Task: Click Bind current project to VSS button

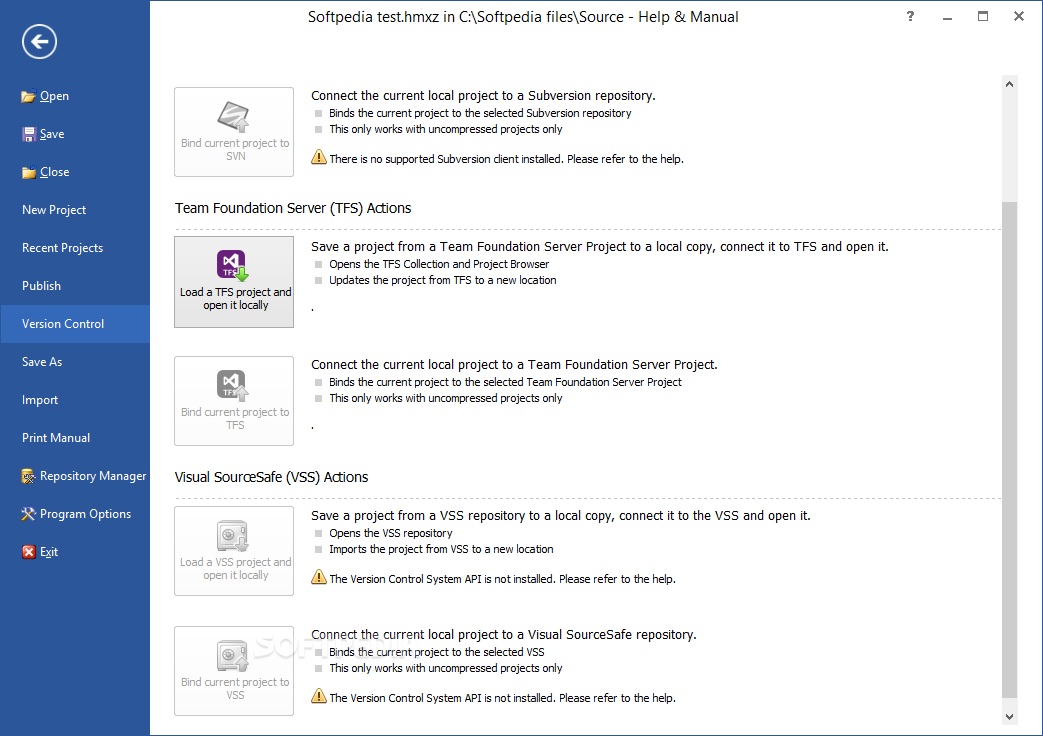Action: [234, 671]
